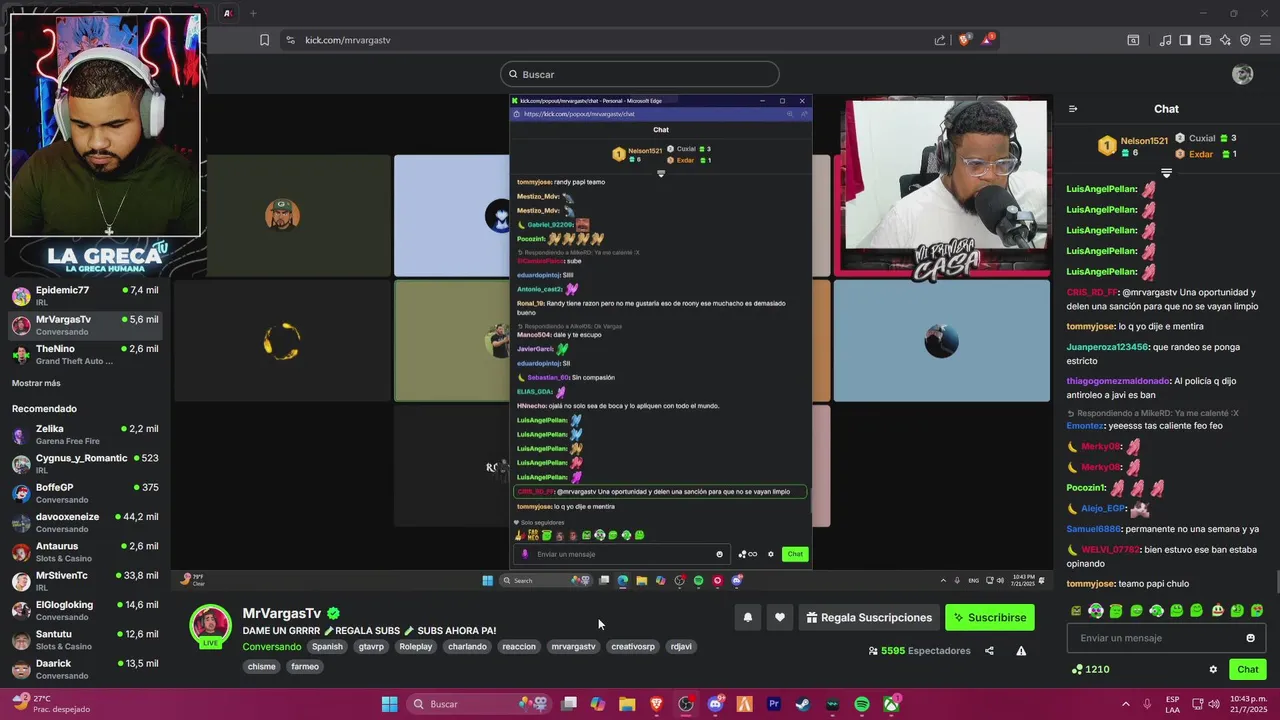Open emoji picker in chat input

click(1250, 638)
